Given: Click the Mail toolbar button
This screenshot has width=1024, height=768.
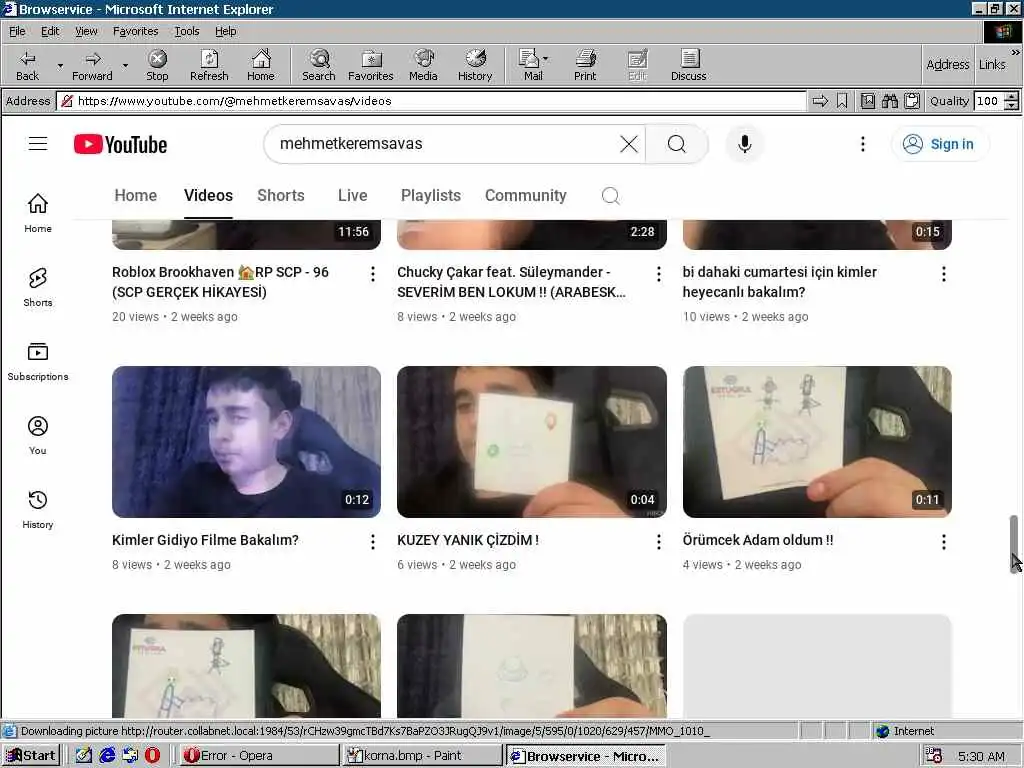Looking at the screenshot, I should (531, 65).
